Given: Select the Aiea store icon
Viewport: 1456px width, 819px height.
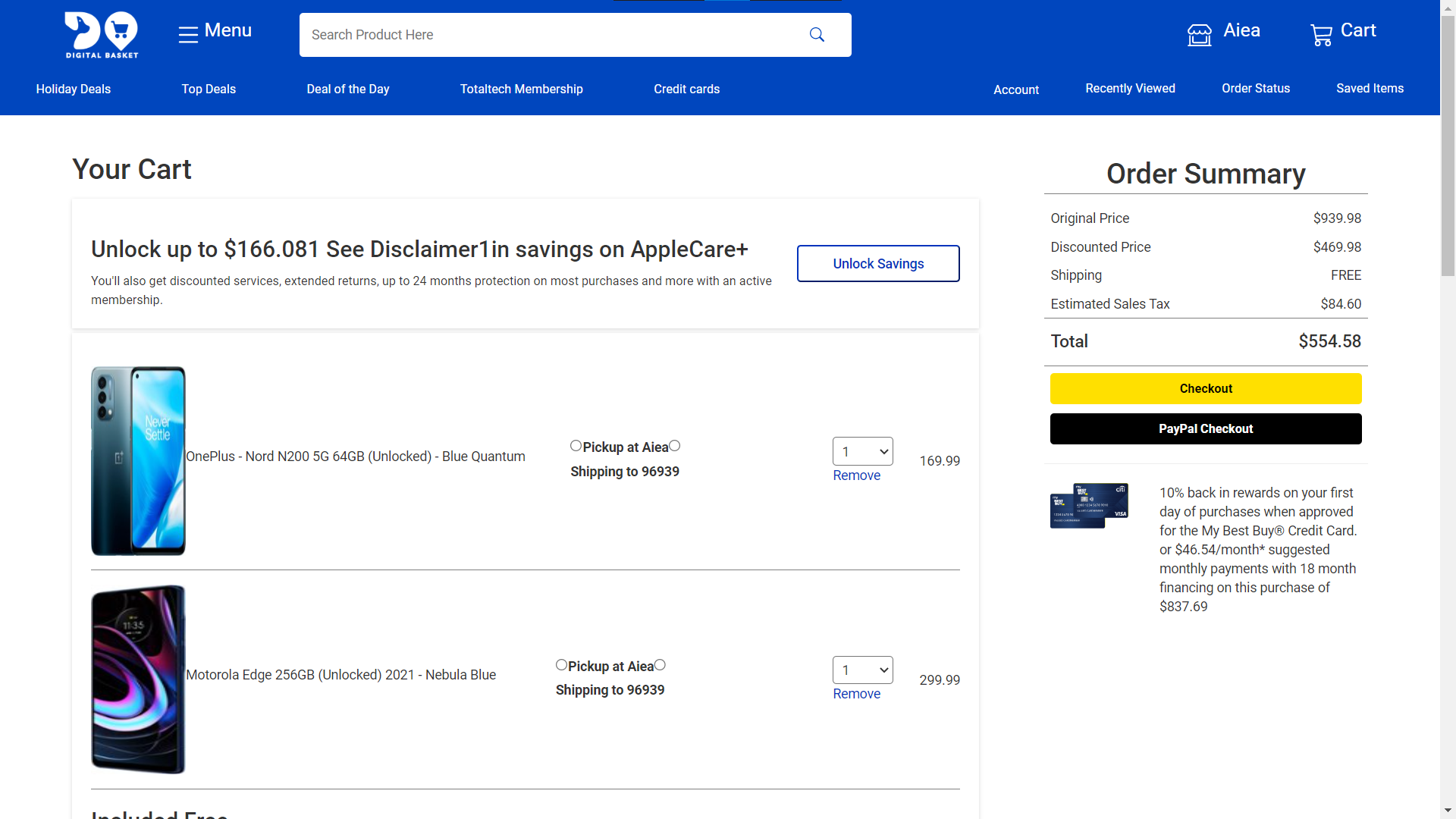Looking at the screenshot, I should pyautogui.click(x=1200, y=35).
